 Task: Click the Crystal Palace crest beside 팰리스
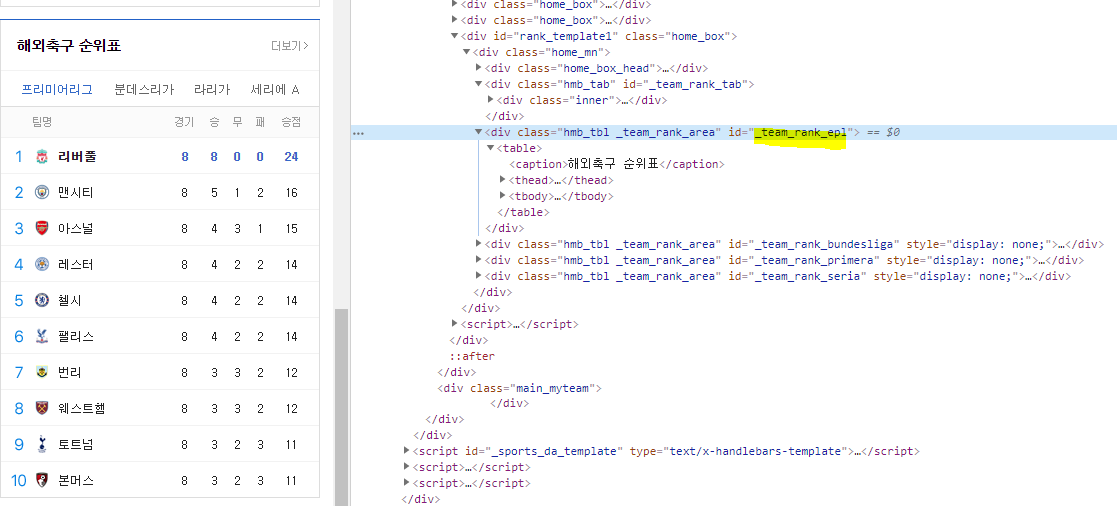coord(42,336)
